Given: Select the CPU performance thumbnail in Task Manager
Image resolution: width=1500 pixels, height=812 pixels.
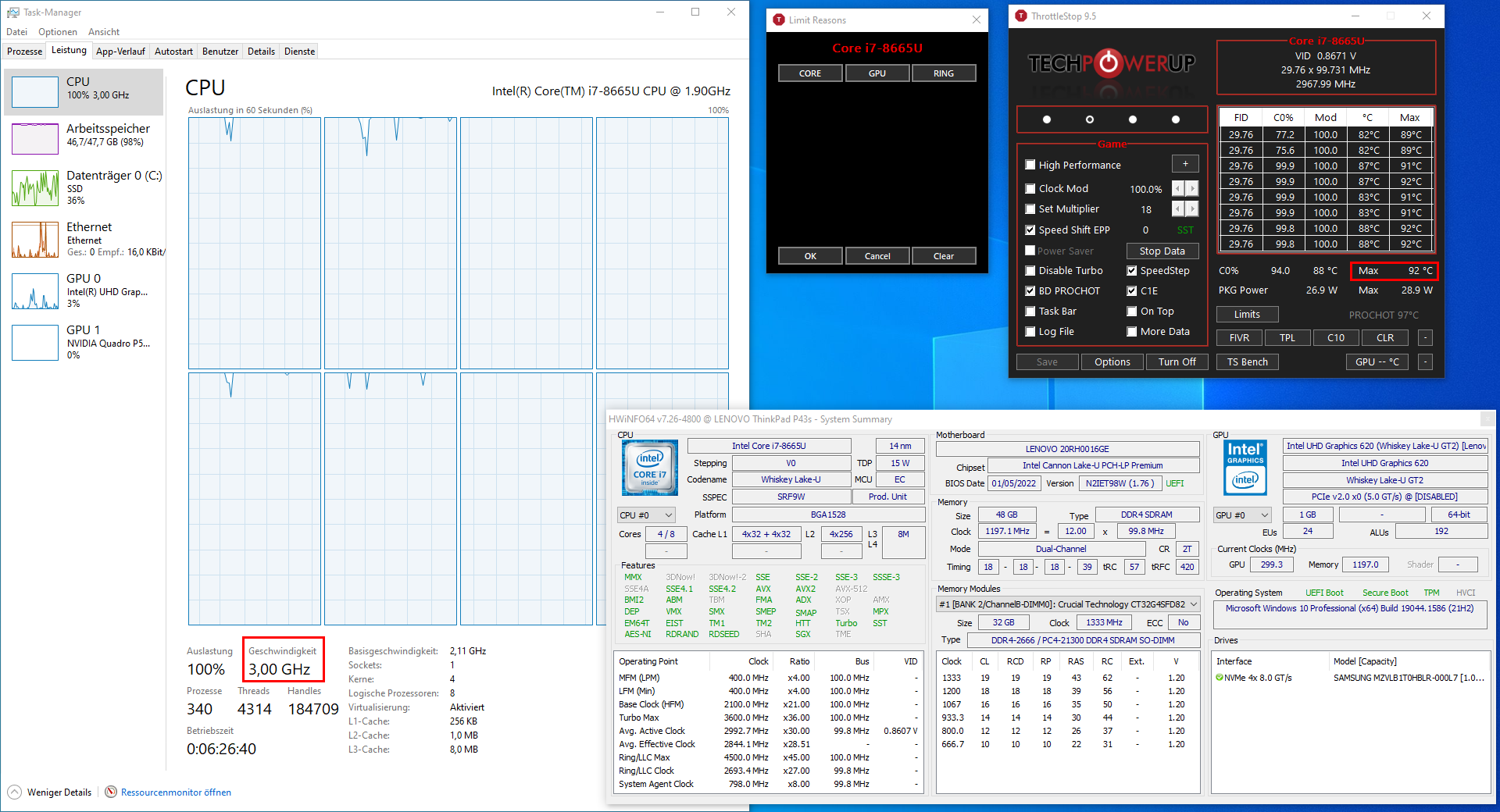Looking at the screenshot, I should click(x=35, y=92).
